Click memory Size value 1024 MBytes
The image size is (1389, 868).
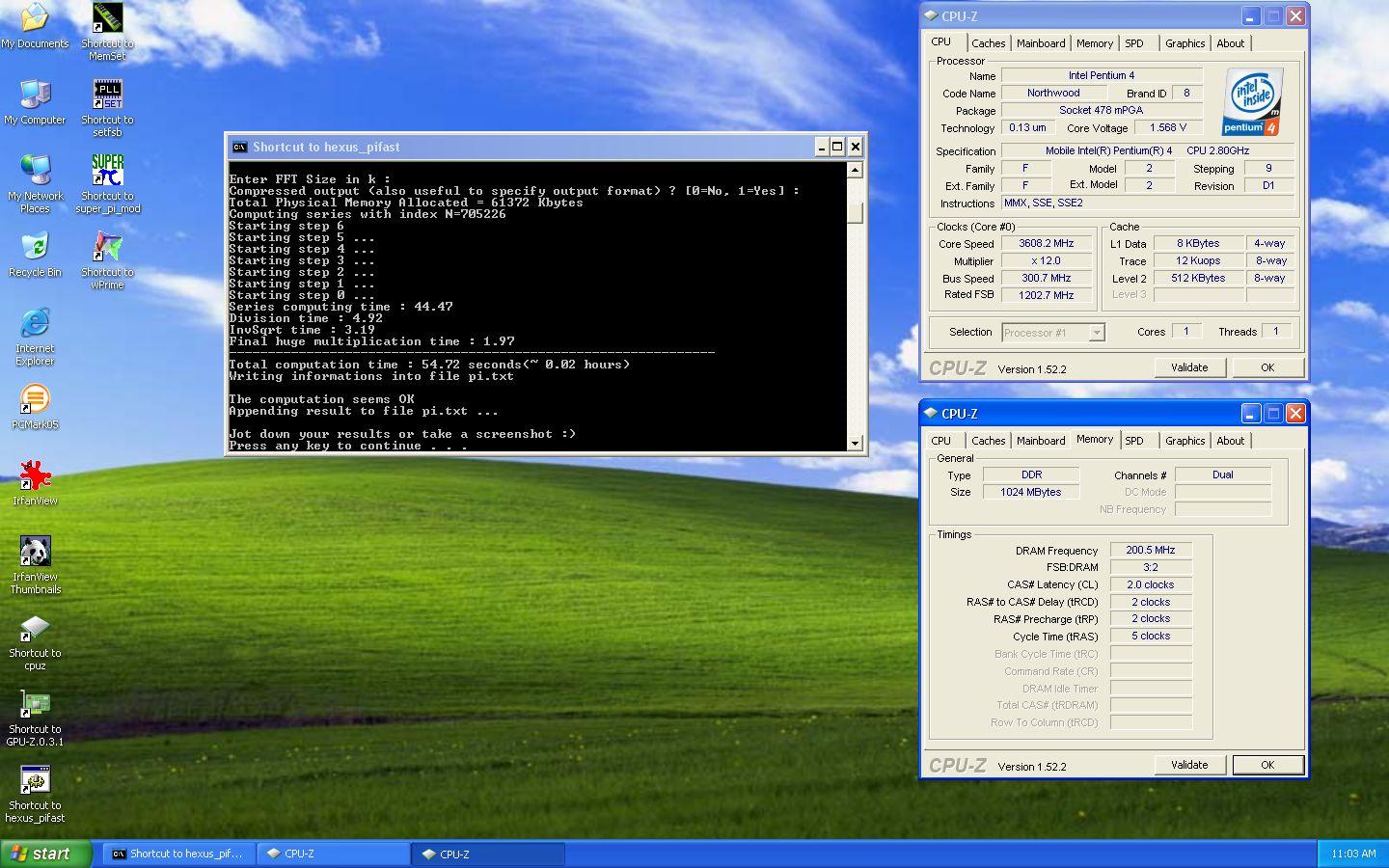[1030, 492]
